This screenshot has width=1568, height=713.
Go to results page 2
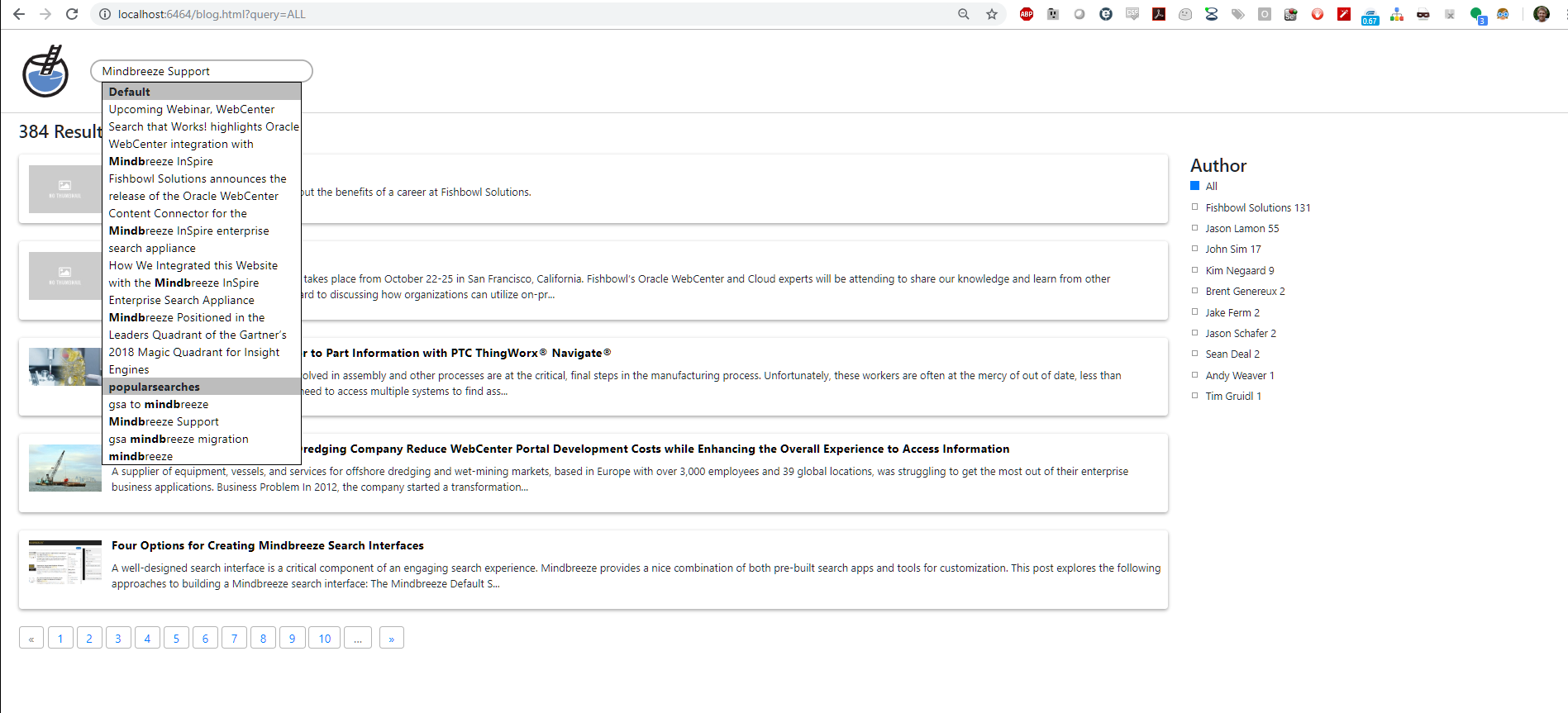pos(89,638)
